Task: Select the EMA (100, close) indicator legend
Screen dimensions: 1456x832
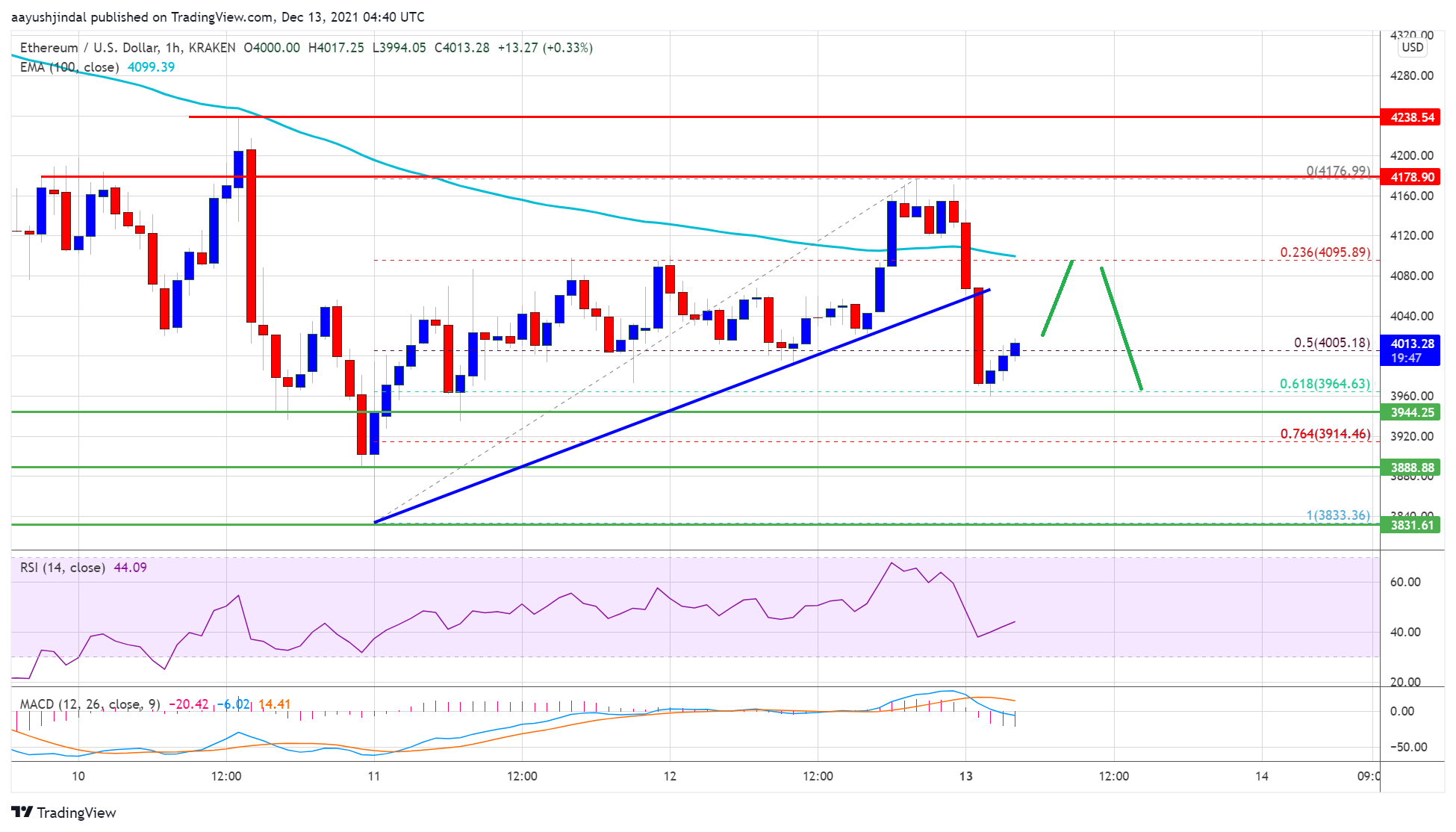Action: coord(67,67)
